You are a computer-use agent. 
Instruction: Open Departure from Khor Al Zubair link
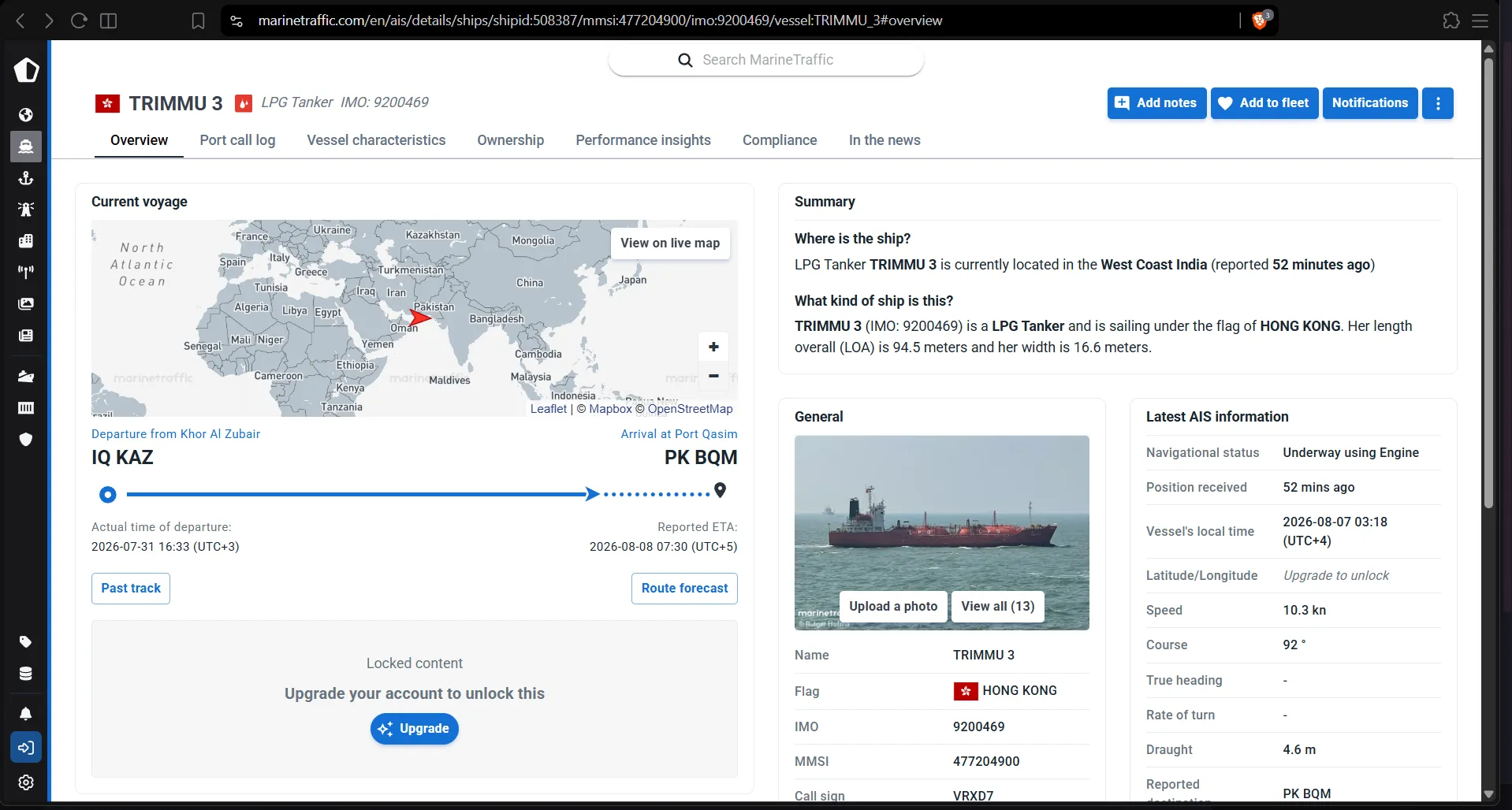(176, 434)
